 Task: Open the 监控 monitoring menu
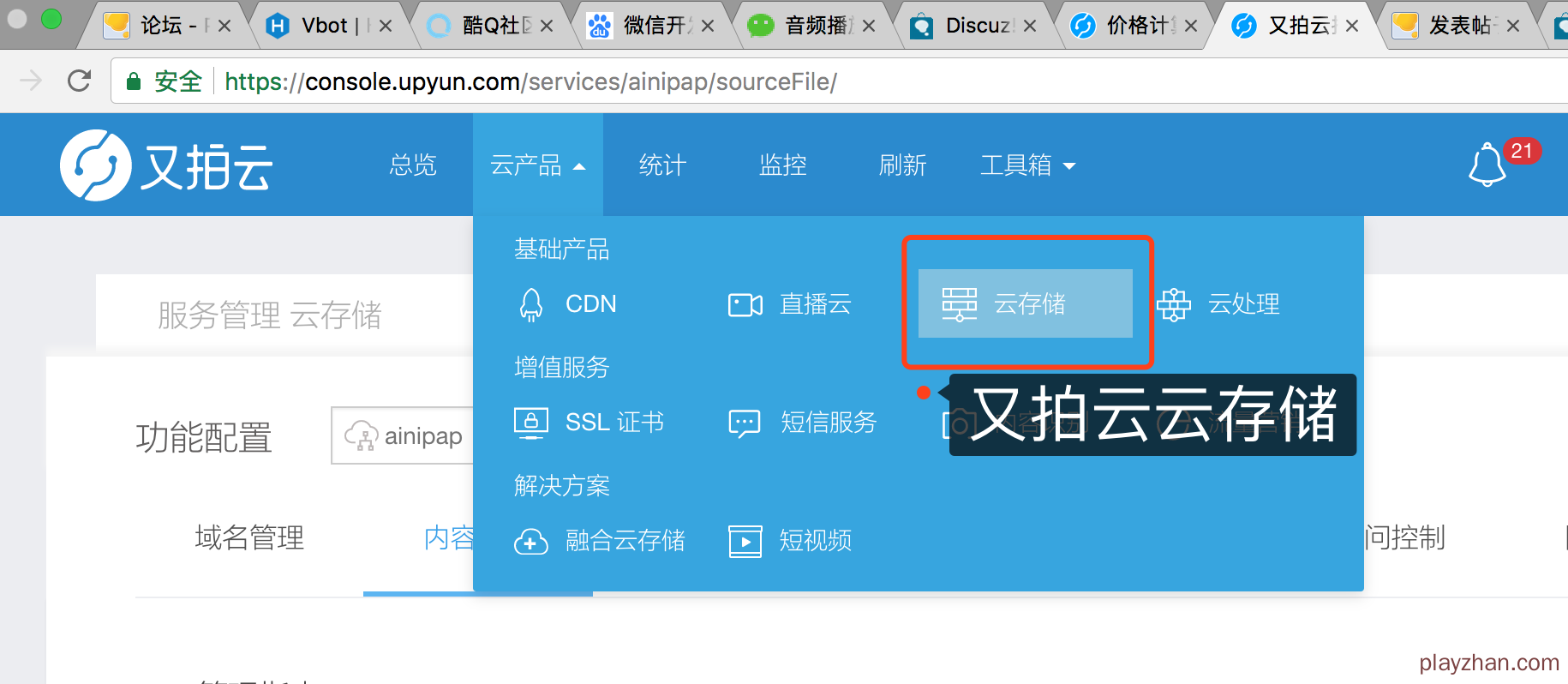point(782,165)
